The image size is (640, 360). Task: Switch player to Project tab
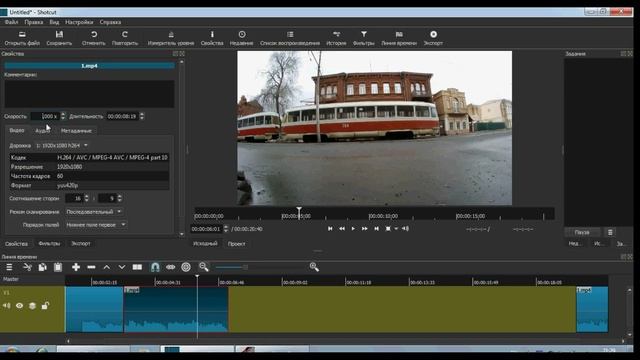point(236,244)
